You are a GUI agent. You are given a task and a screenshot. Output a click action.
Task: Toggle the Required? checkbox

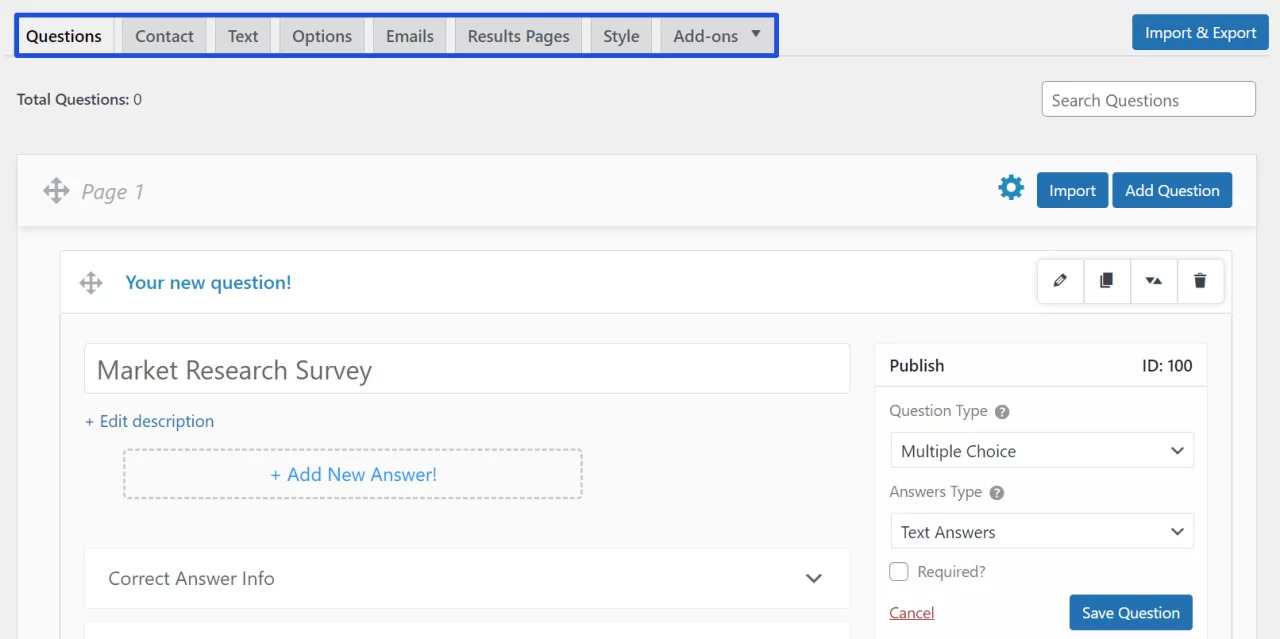coord(899,571)
